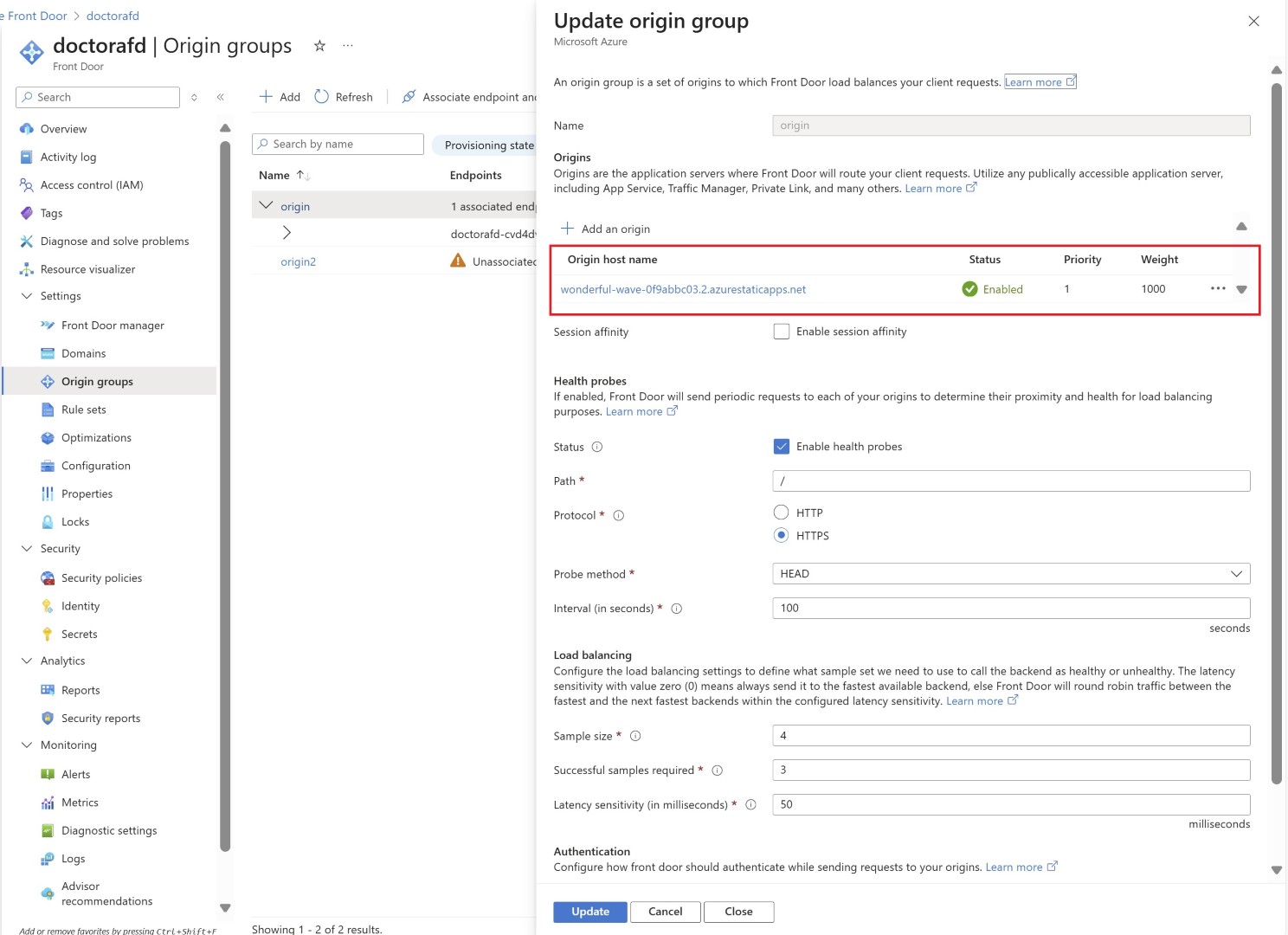The image size is (1288, 935).
Task: Collapse the Analytics section
Action: pyautogui.click(x=27, y=661)
